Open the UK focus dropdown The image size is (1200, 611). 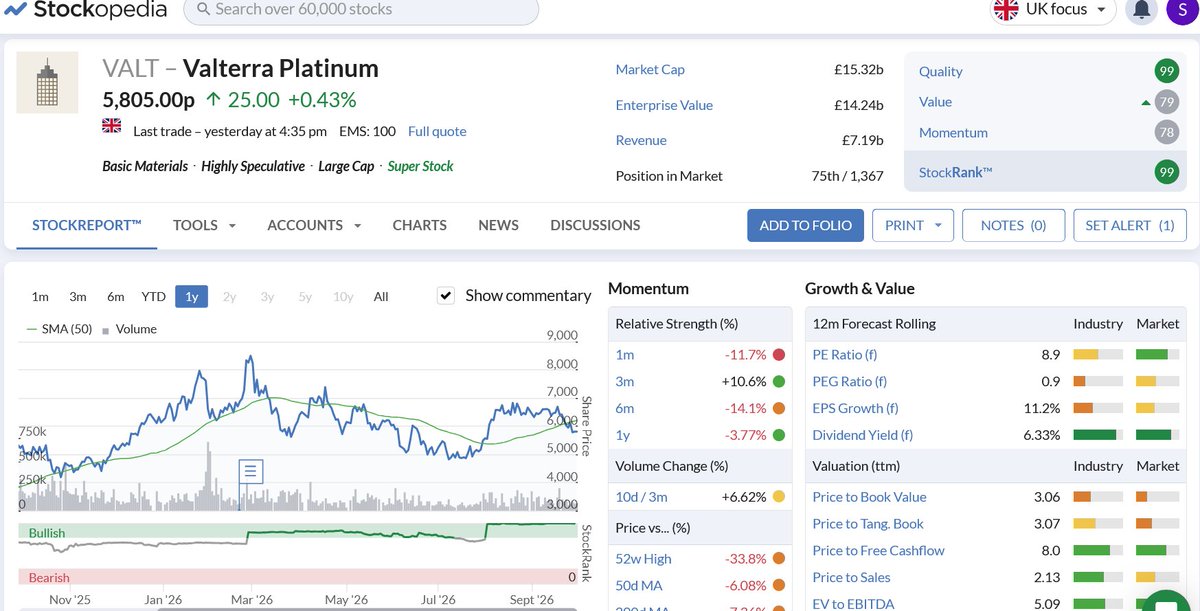point(1053,10)
